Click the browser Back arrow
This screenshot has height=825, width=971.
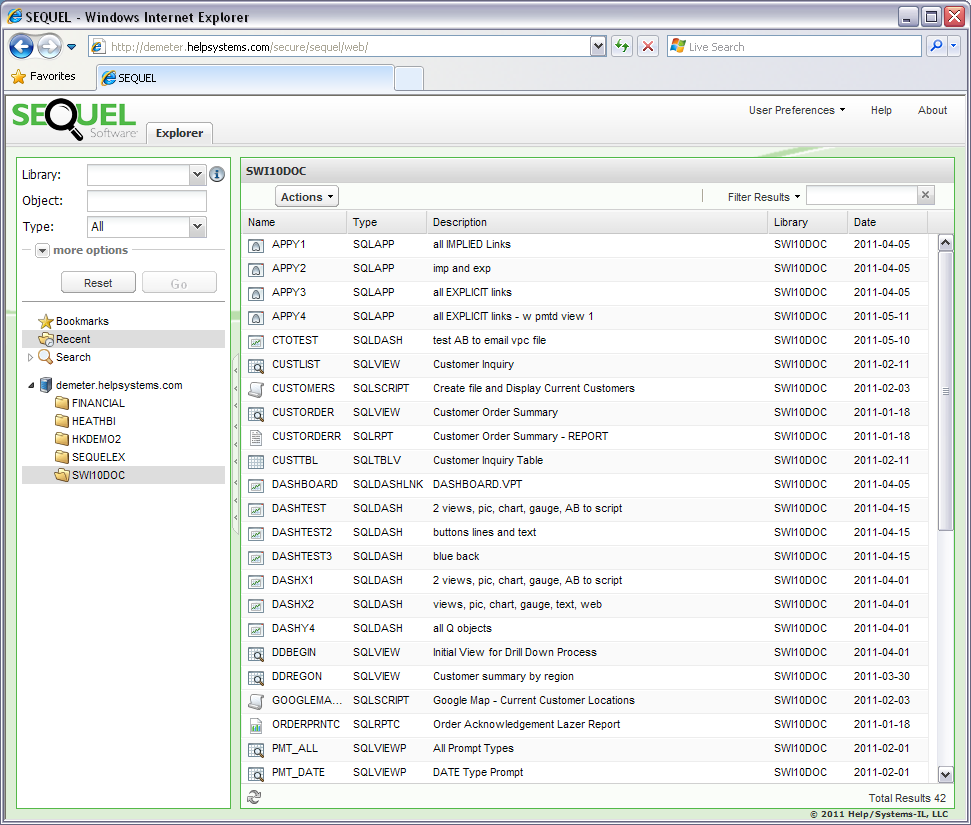point(22,46)
